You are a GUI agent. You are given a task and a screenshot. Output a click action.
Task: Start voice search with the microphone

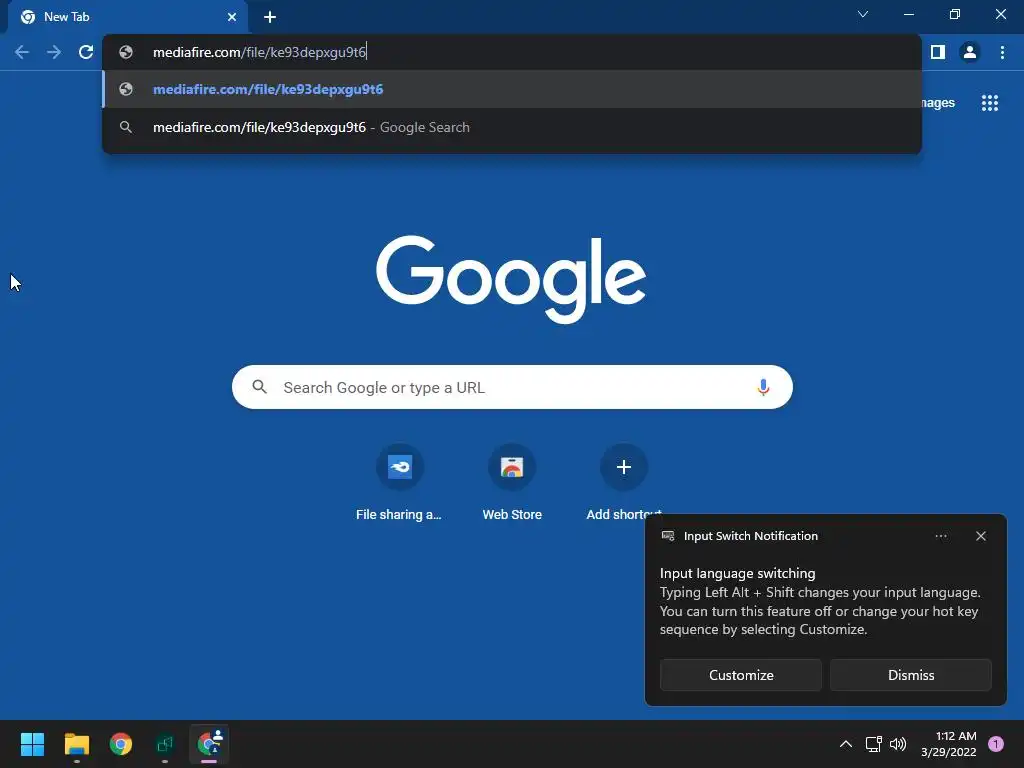pyautogui.click(x=763, y=387)
